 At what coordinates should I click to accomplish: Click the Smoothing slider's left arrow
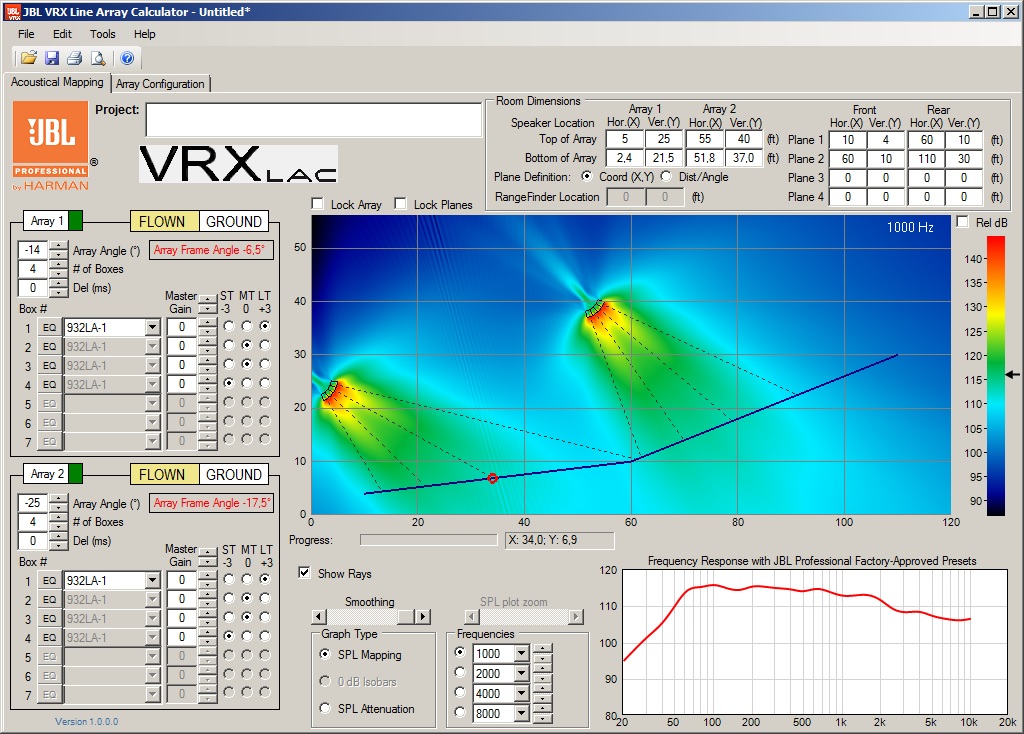(319, 616)
